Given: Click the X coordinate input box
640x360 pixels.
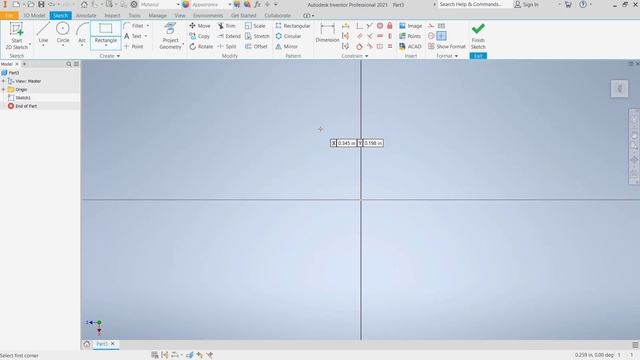Looking at the screenshot, I should pos(347,143).
